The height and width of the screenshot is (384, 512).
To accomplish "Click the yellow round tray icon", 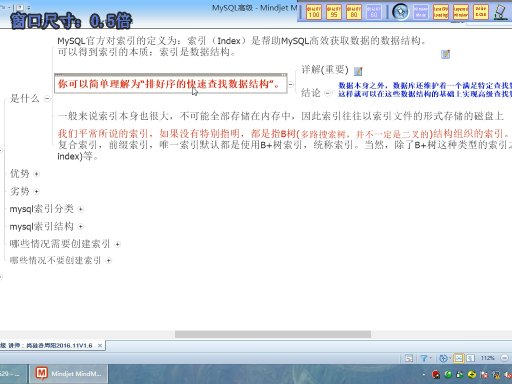I will pos(472,375).
